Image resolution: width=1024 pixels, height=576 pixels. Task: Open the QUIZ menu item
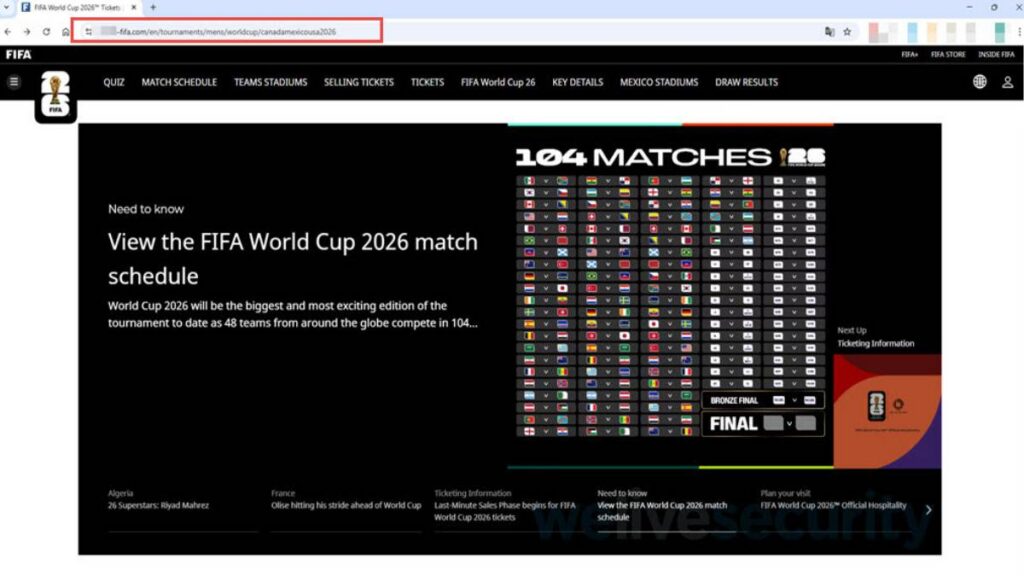(x=114, y=82)
